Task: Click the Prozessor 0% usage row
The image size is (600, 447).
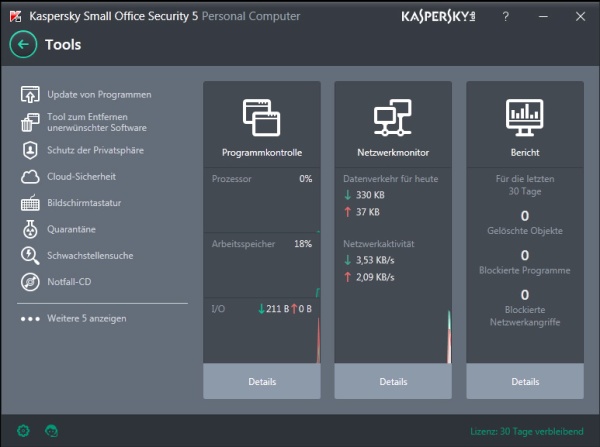Action: [x=262, y=179]
